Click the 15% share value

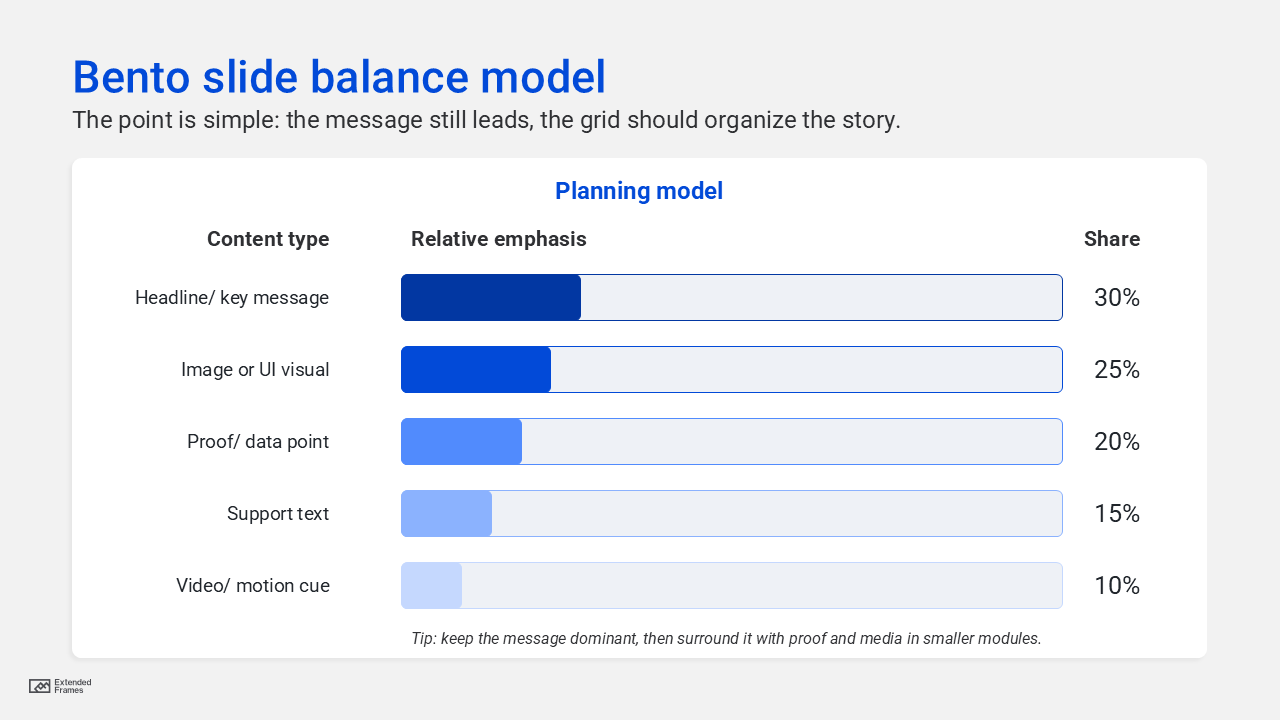point(1117,514)
